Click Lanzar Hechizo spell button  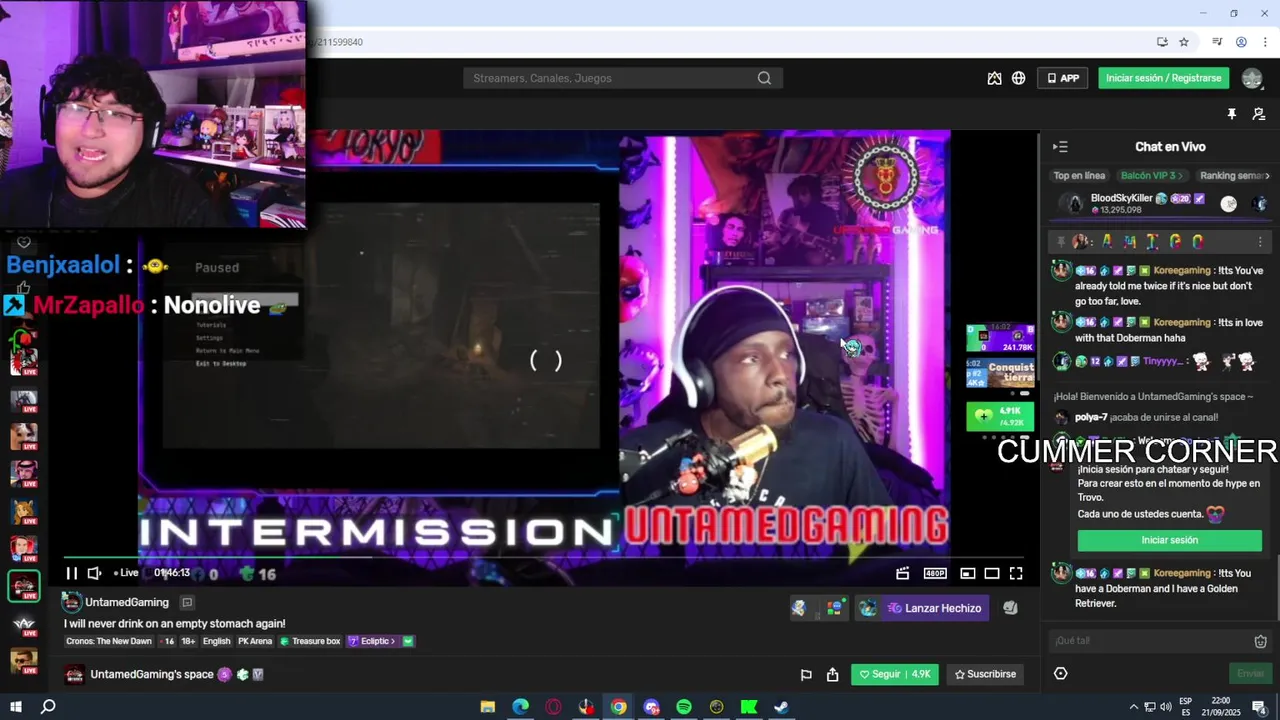pyautogui.click(x=933, y=608)
